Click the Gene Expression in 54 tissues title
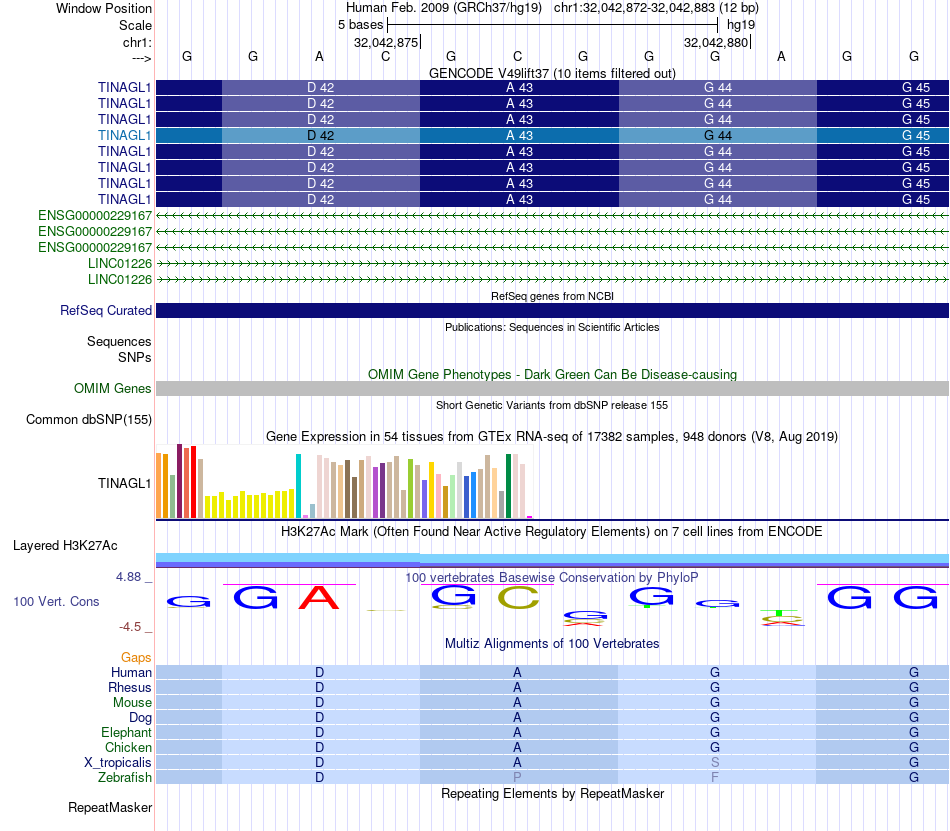The height and width of the screenshot is (831, 950). pyautogui.click(x=552, y=436)
